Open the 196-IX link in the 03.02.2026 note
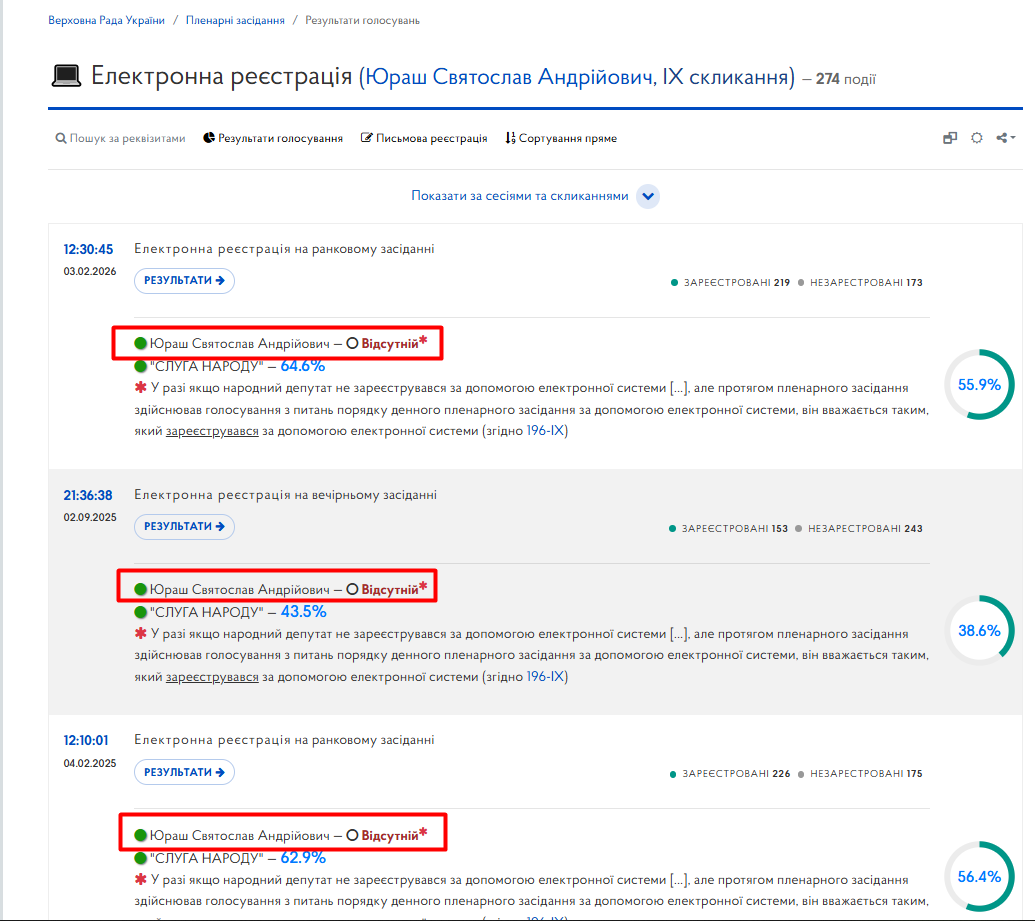The width and height of the screenshot is (1035, 921). point(546,431)
